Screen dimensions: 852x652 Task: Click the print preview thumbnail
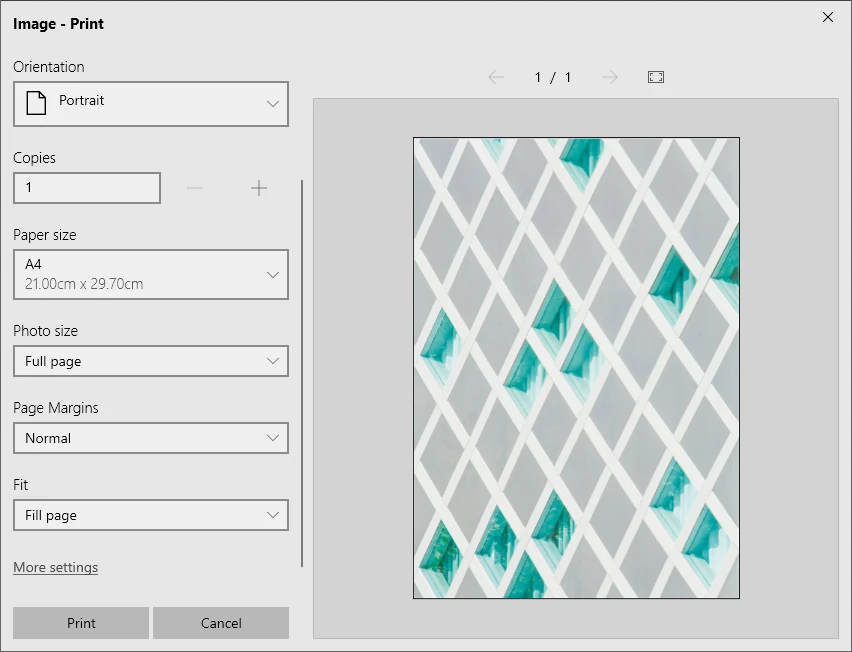tap(576, 368)
